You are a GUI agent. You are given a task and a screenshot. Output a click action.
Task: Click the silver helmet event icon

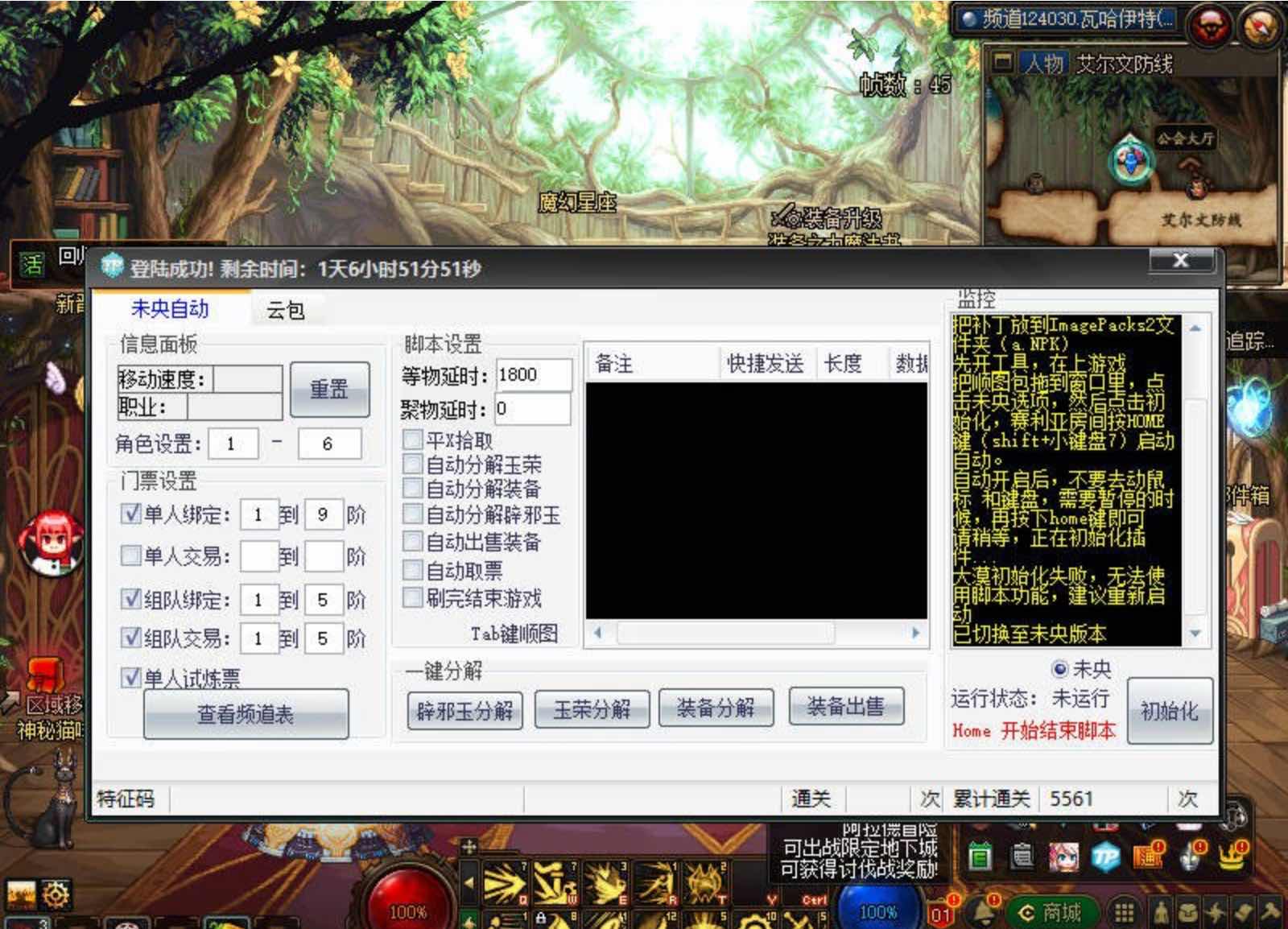point(1190,857)
